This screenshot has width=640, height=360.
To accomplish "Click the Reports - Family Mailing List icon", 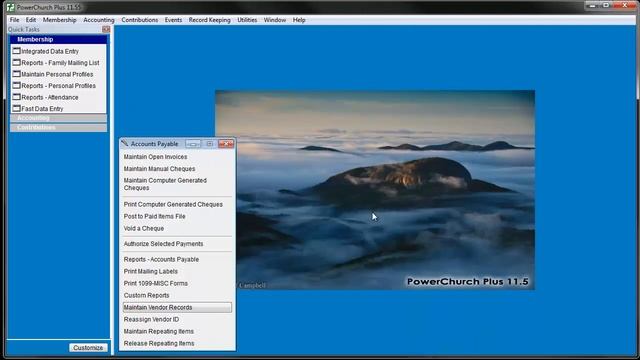I will click(x=16, y=62).
